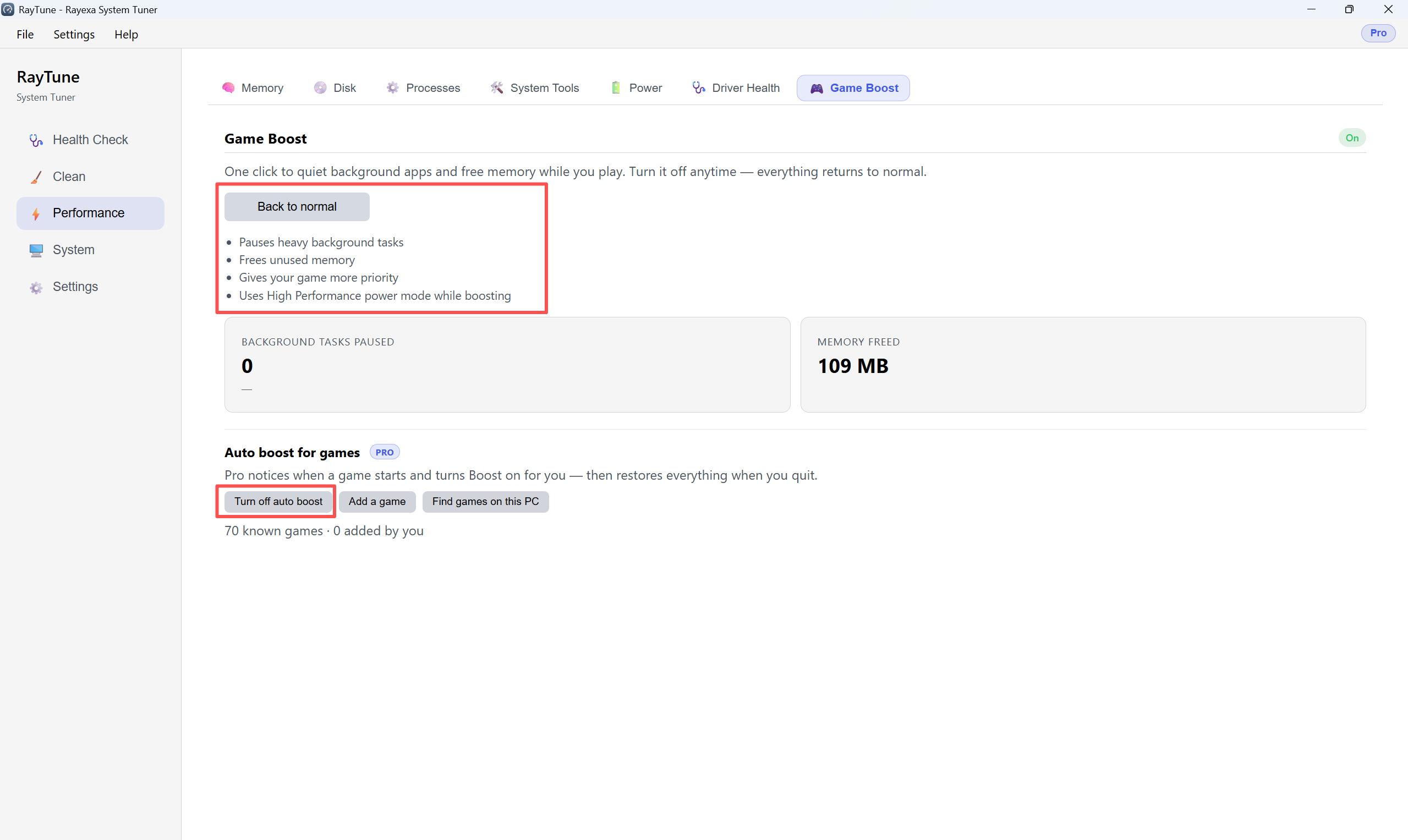Click 'Pauses heavy background tasks' bullet
The height and width of the screenshot is (840, 1408).
321,242
